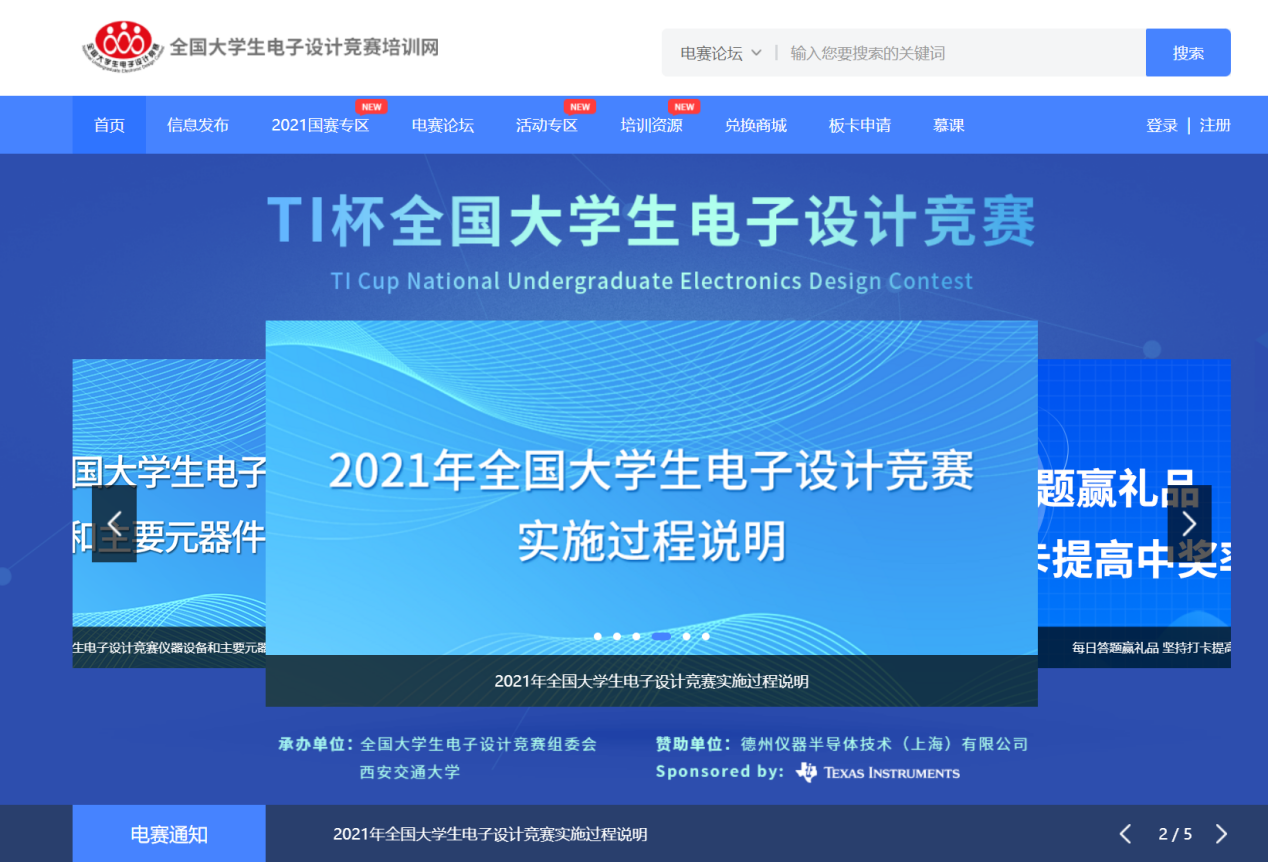Click the carousel next arrow
Screen dimensions: 1268x862
pyautogui.click(x=1189, y=523)
